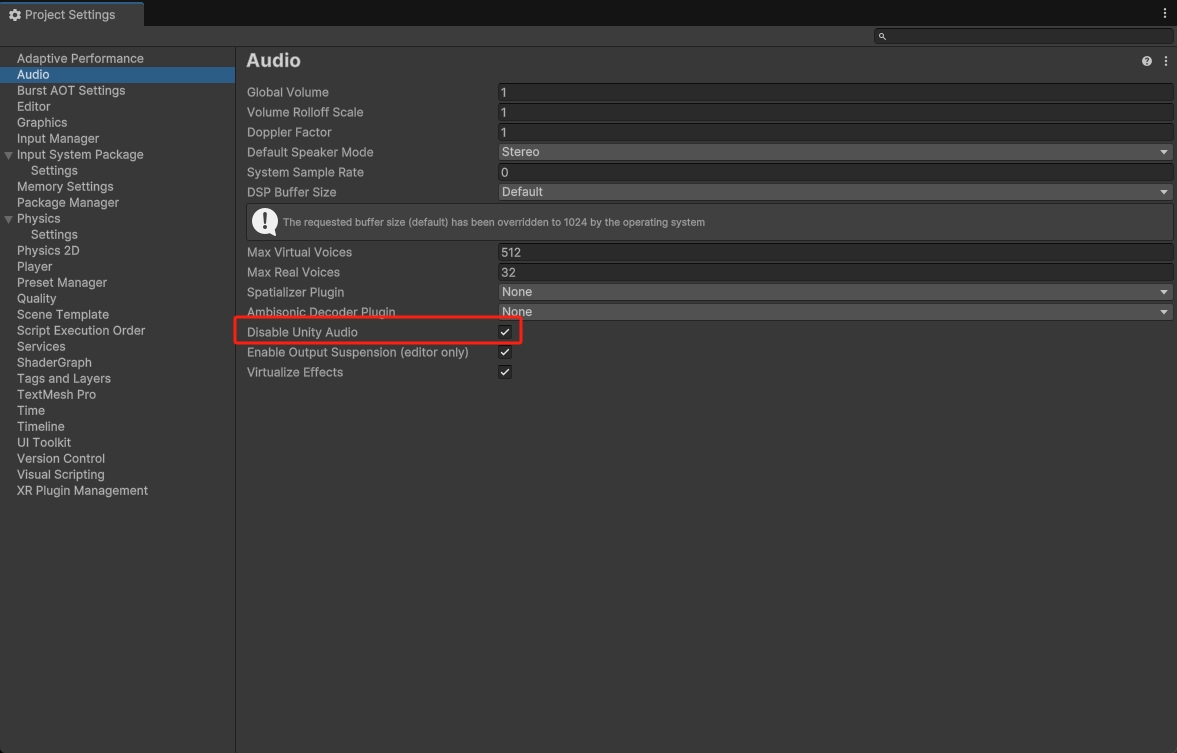Open the XR Plugin Management category
This screenshot has height=753, width=1177.
(83, 491)
